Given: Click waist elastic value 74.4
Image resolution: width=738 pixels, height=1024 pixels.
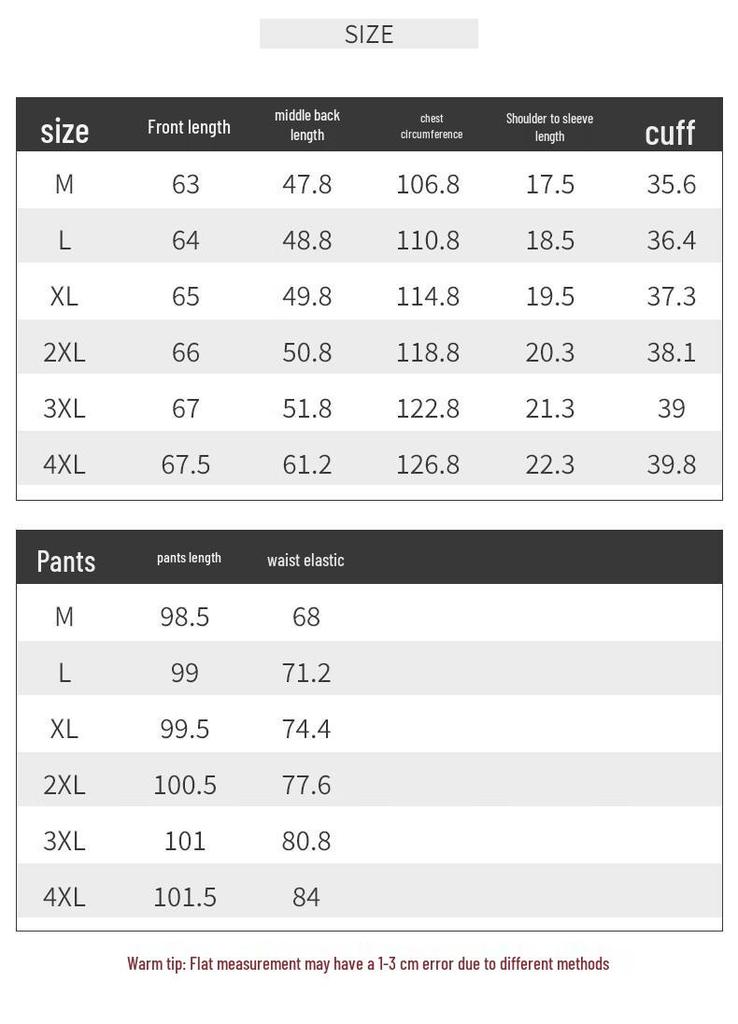Looking at the screenshot, I should point(306,729).
